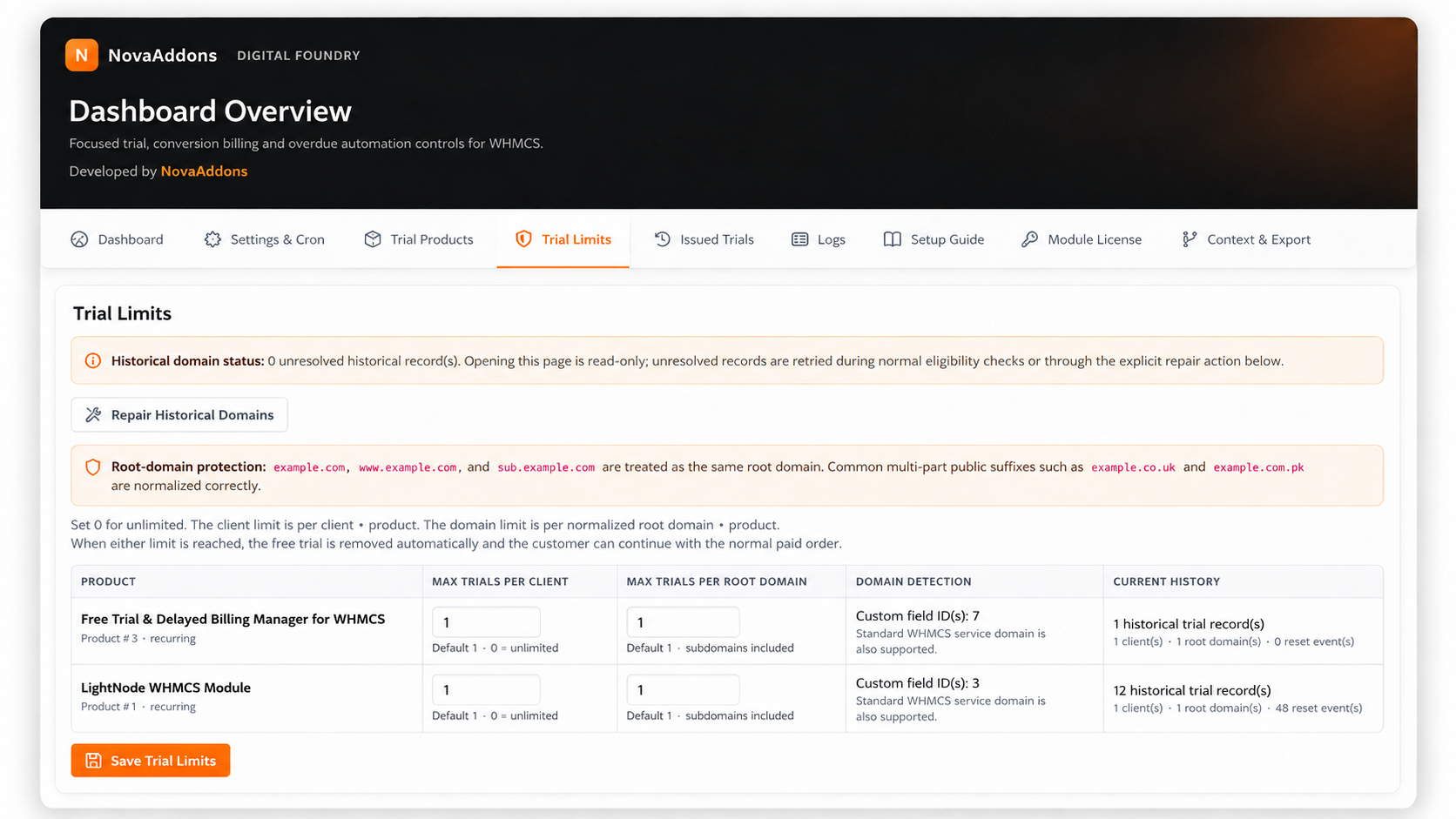Click the Logs list icon
Viewport: 1456px width, 819px height.
[799, 239]
